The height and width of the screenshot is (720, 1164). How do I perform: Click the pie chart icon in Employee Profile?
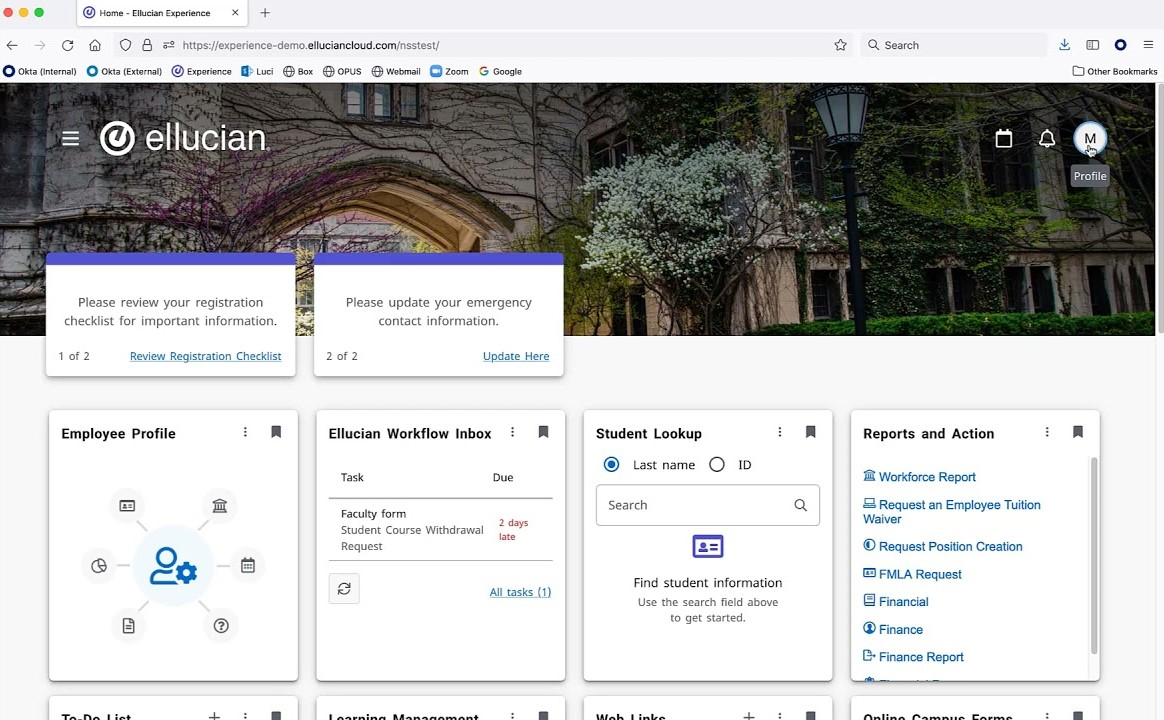pos(99,565)
